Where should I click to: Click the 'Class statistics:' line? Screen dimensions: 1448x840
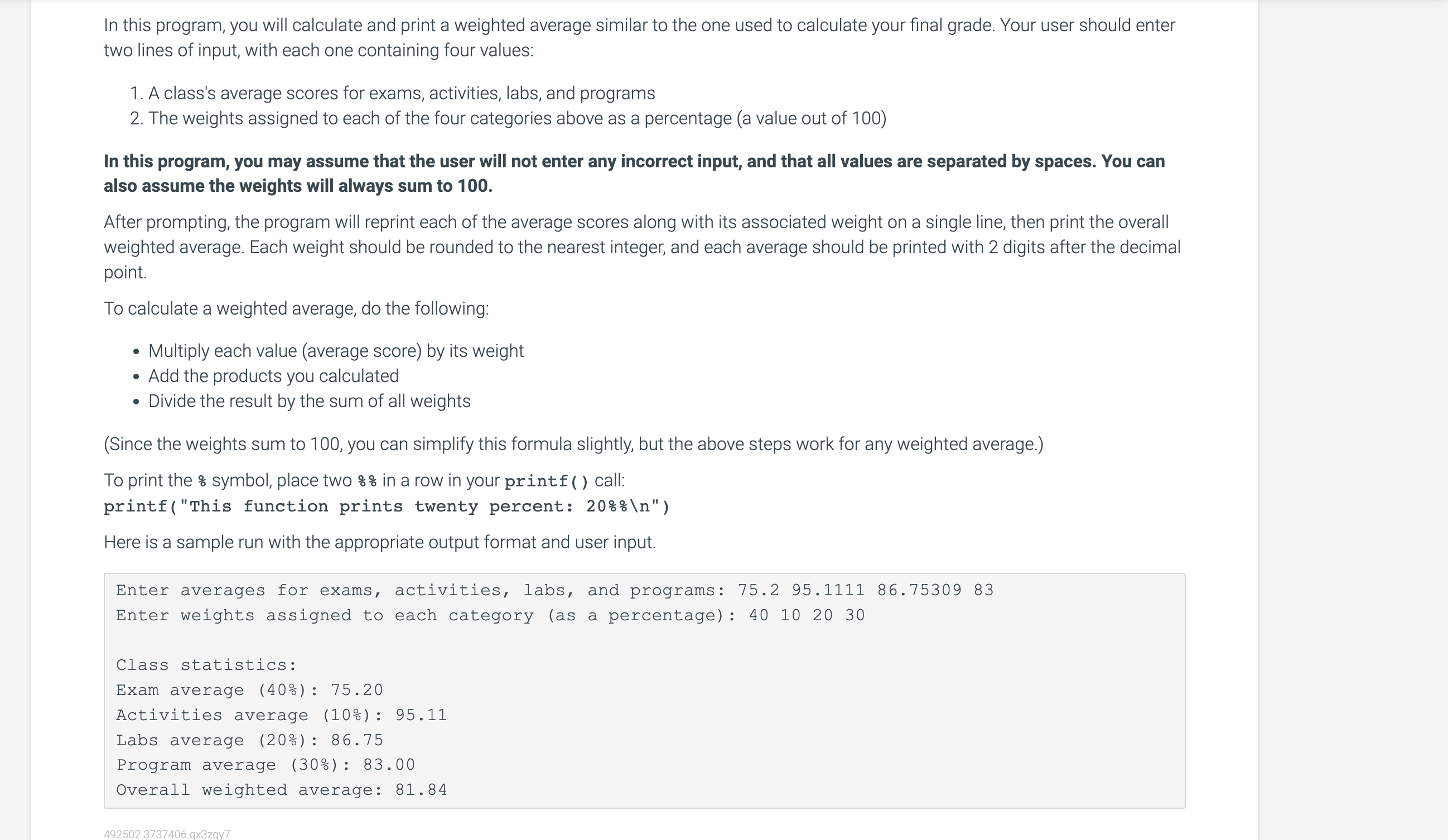[206, 665]
